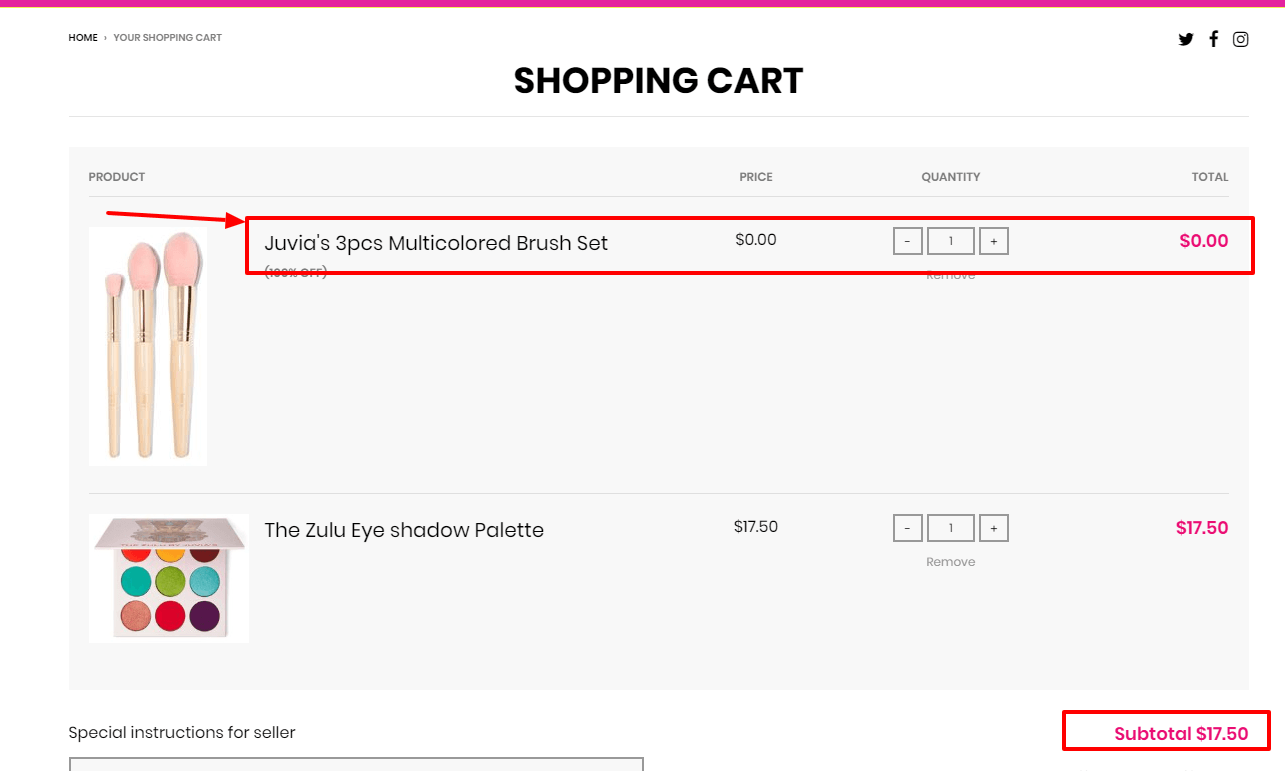Open The Zulu Eye shadow Palette product

coord(404,530)
